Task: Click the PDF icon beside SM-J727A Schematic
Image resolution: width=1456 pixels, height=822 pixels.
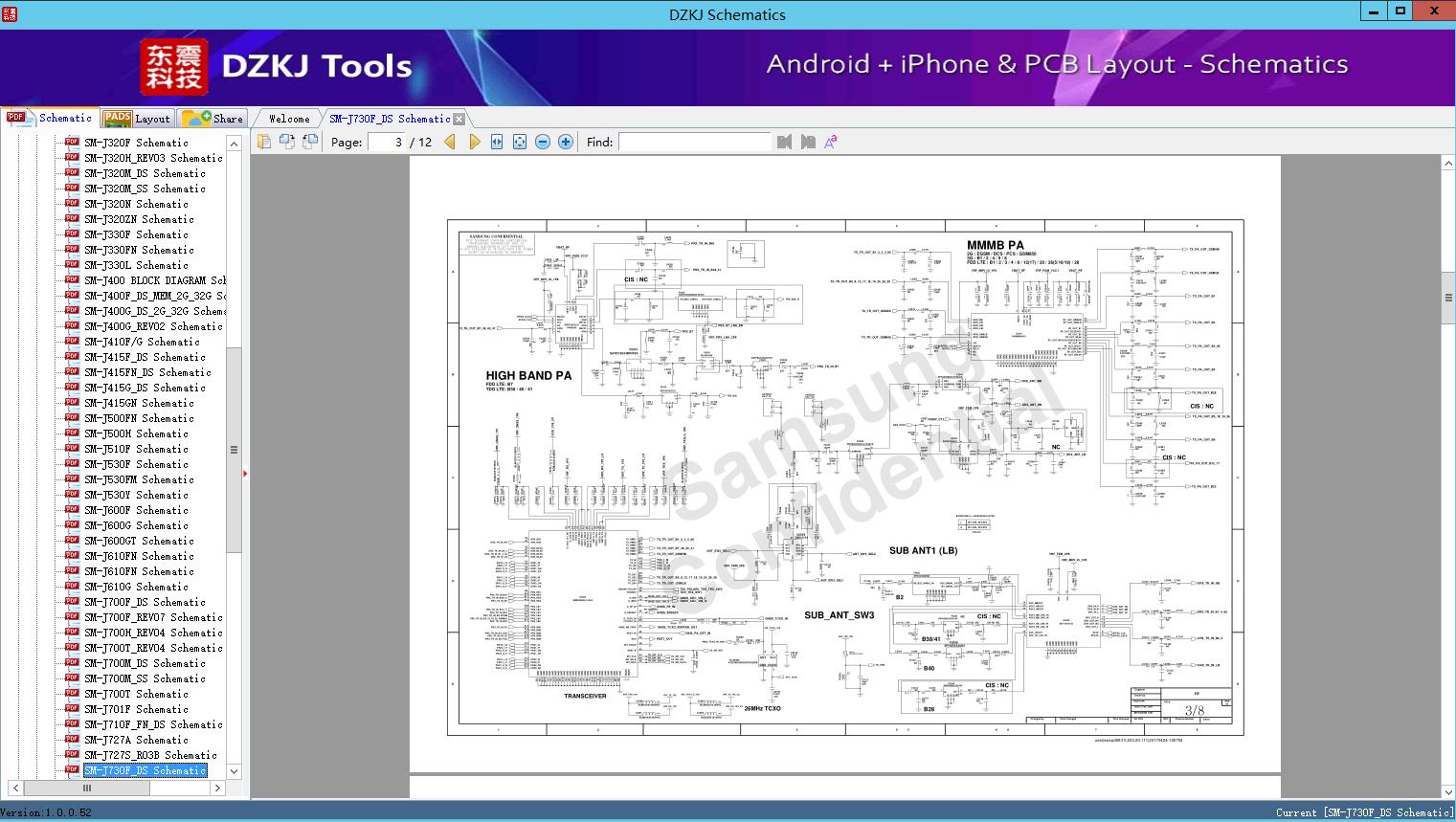Action: (x=72, y=739)
